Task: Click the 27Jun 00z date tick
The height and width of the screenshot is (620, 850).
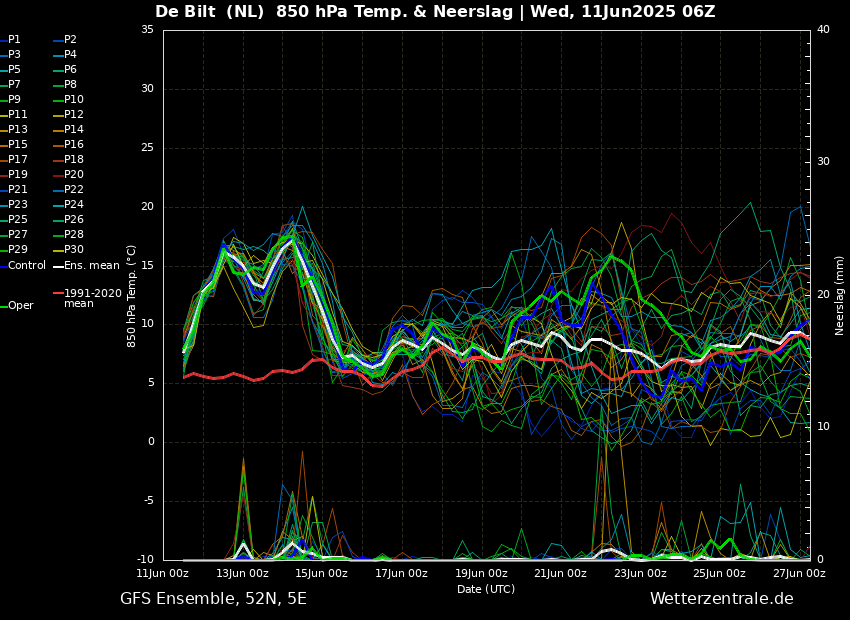Action: click(800, 573)
